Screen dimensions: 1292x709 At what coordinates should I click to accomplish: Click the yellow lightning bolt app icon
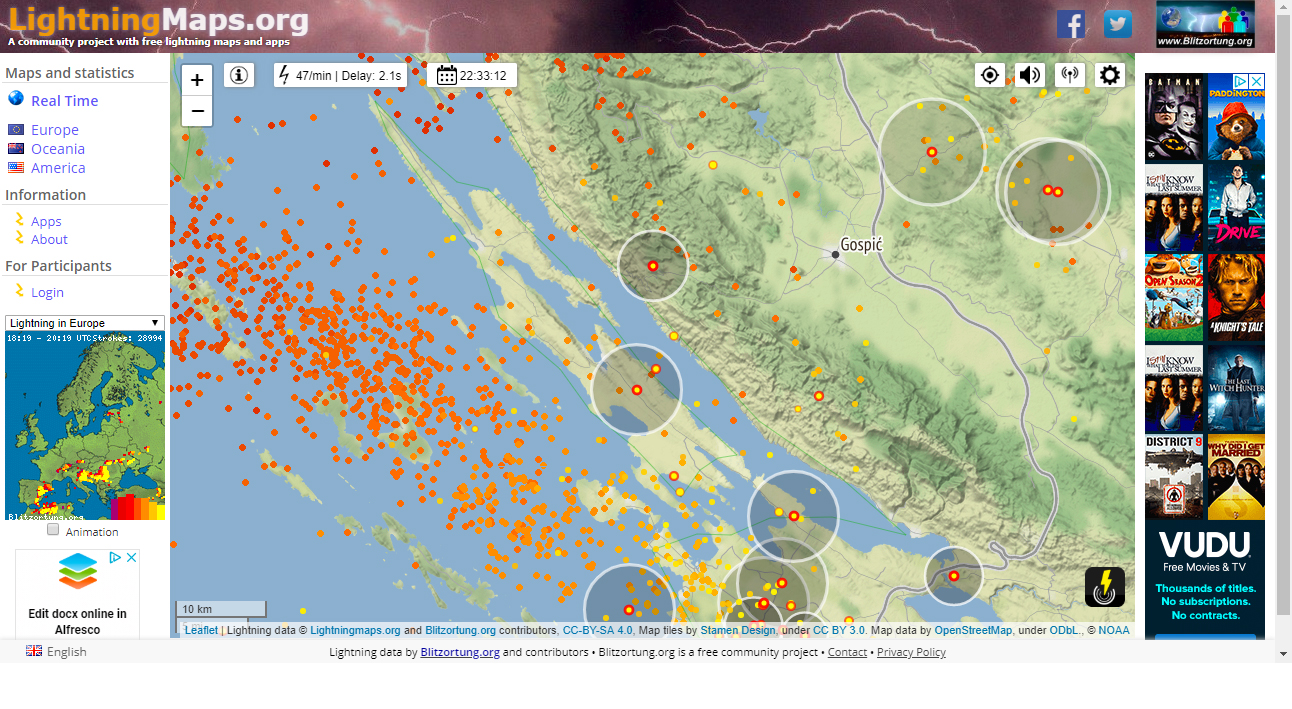click(x=1105, y=587)
